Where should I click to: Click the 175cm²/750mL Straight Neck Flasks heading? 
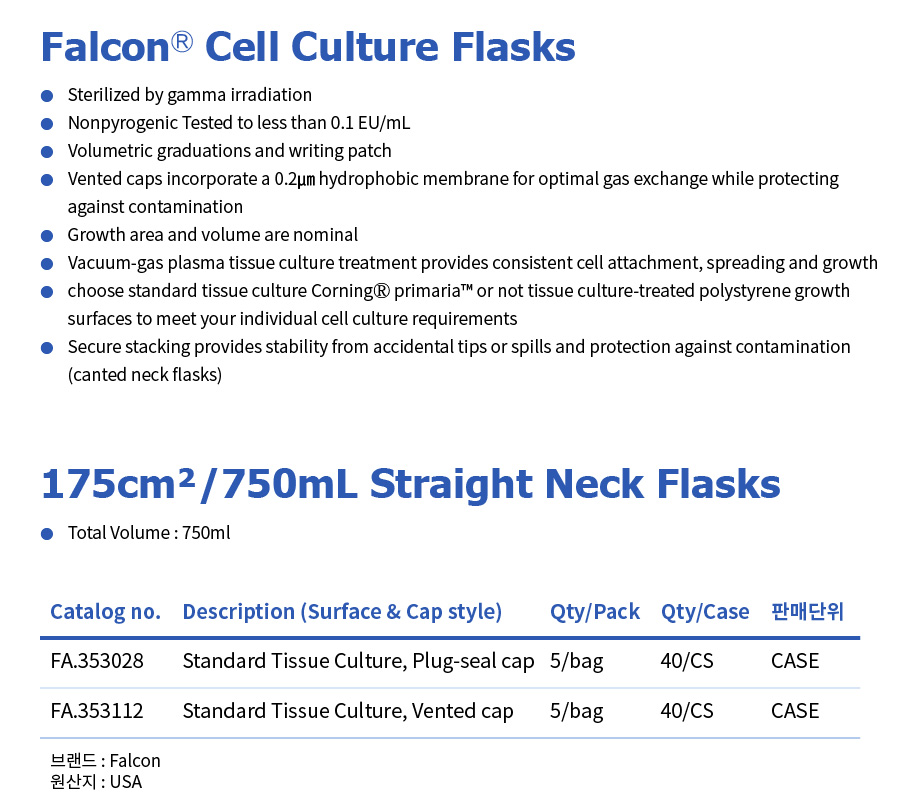pos(410,484)
